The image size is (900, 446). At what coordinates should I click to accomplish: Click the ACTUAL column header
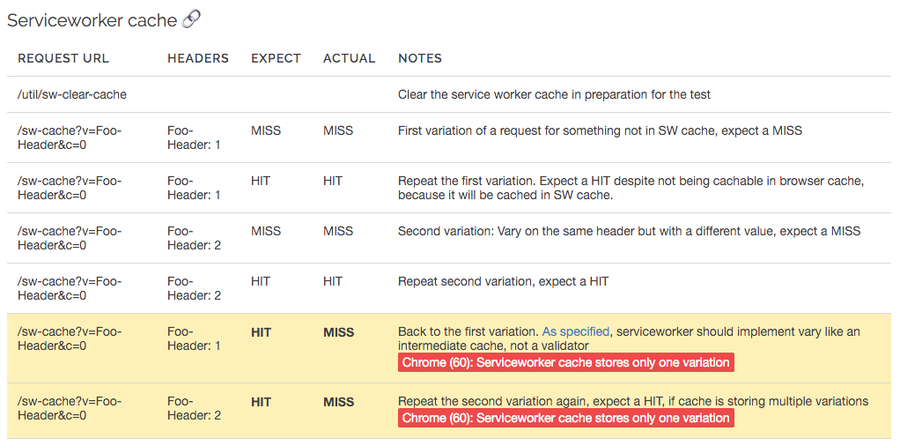pos(349,59)
